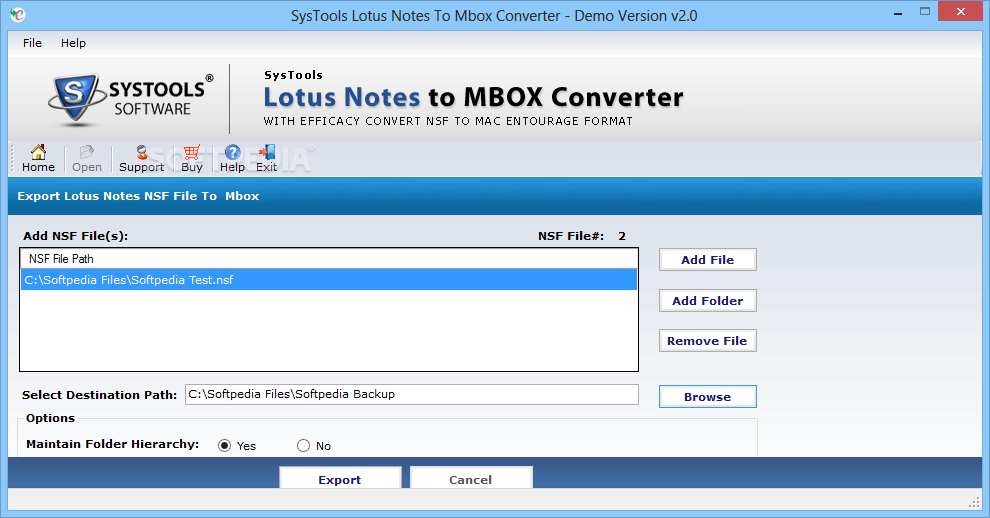The height and width of the screenshot is (518, 990).
Task: Click the Select Destination Path field
Action: tap(412, 394)
